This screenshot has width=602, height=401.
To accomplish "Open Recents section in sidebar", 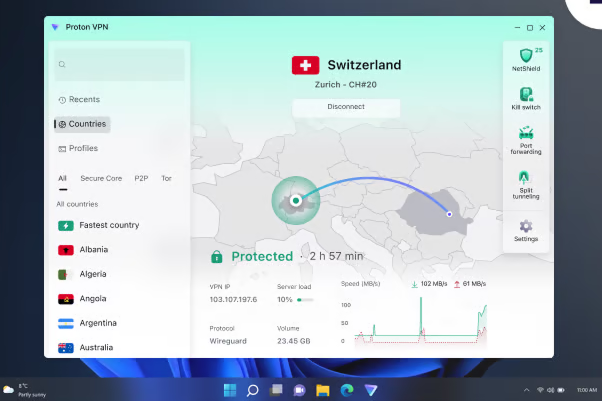I will (x=79, y=99).
